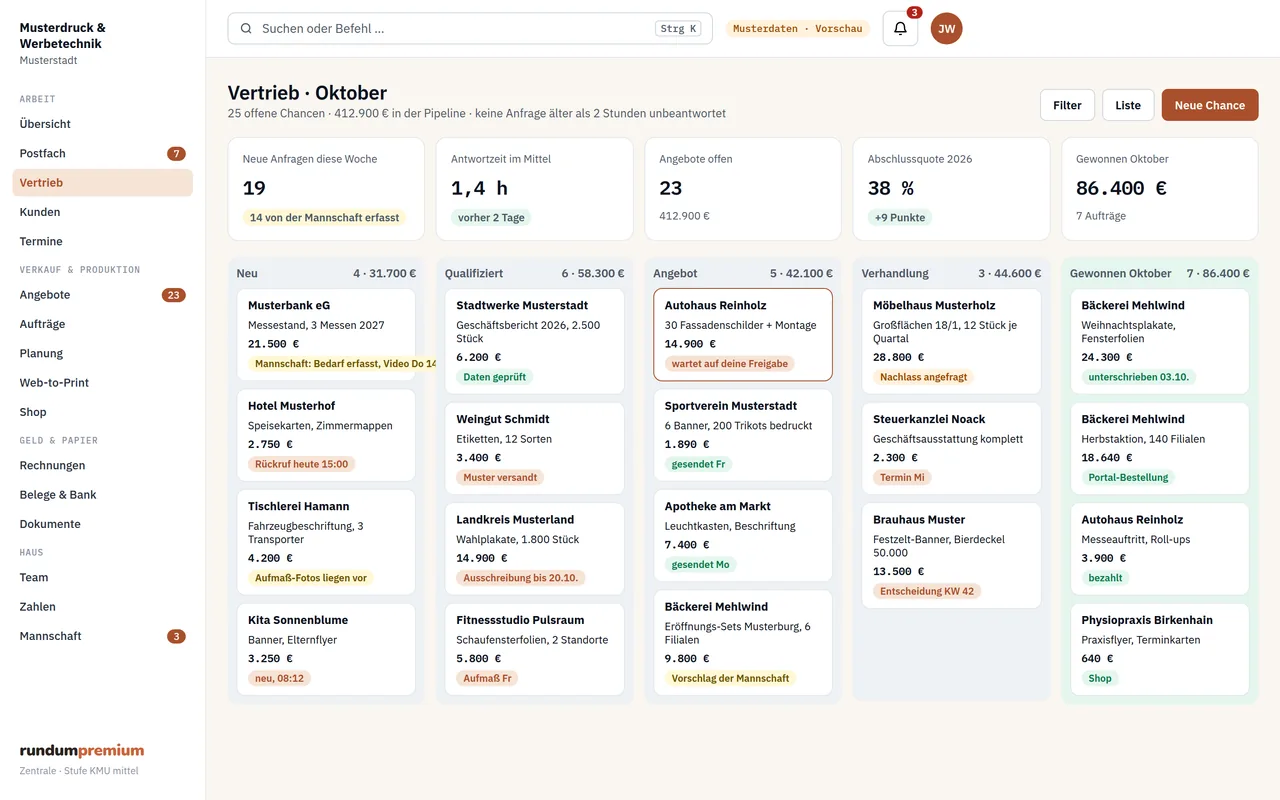Click the "Rückruf heute 15:00" tag

(x=302, y=464)
